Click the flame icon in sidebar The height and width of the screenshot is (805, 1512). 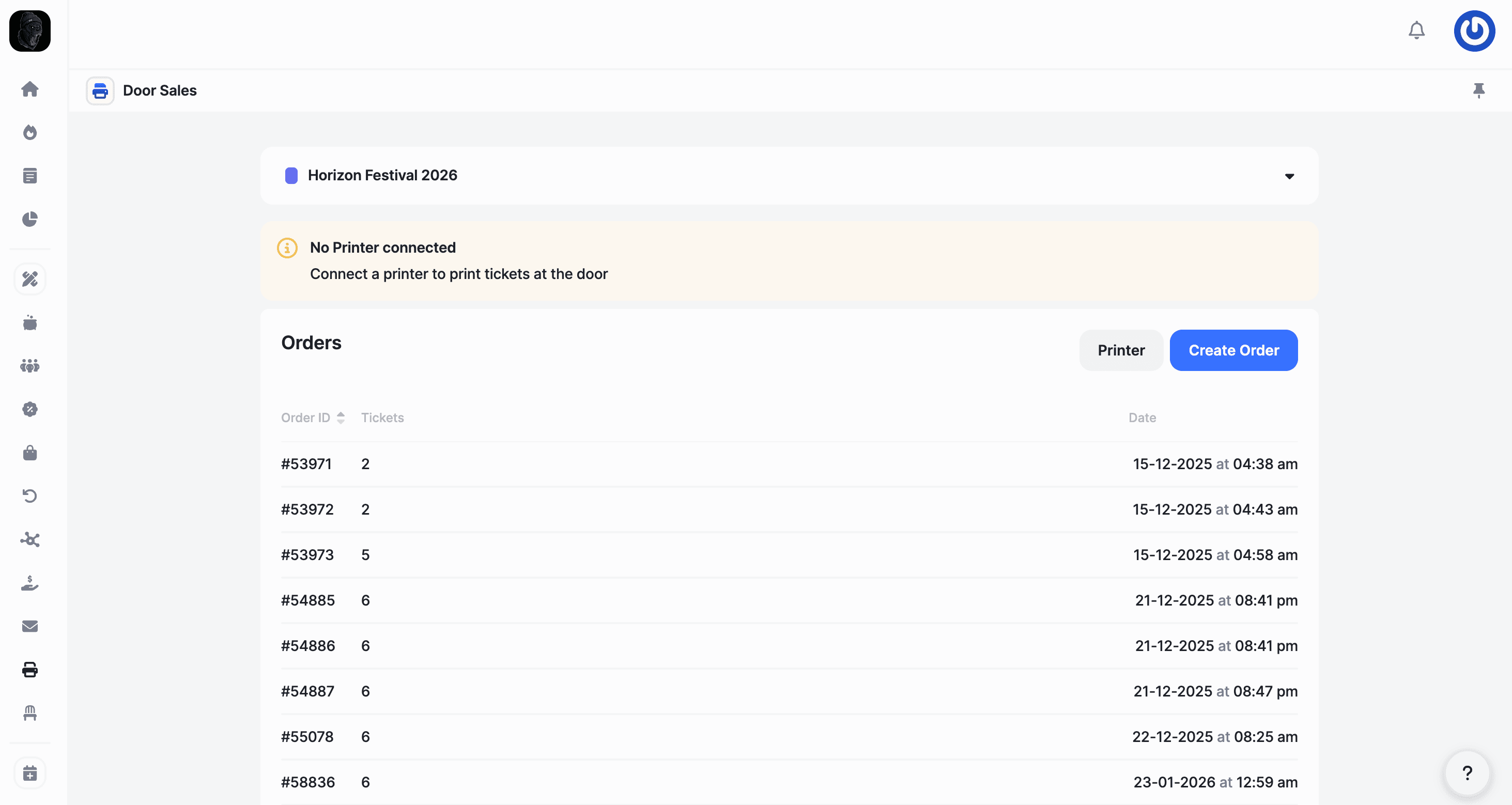pyautogui.click(x=30, y=133)
